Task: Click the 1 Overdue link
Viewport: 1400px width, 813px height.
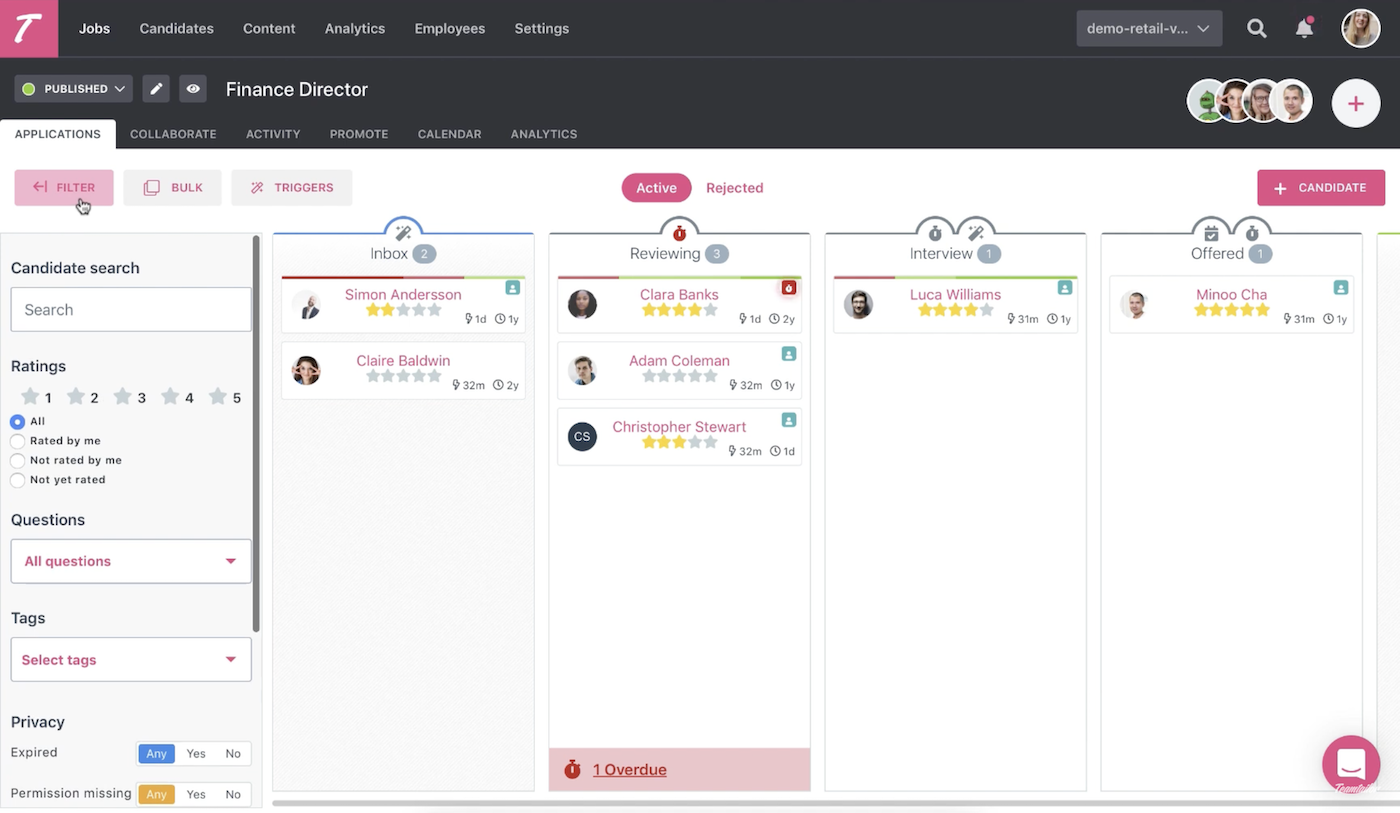Action: click(629, 770)
